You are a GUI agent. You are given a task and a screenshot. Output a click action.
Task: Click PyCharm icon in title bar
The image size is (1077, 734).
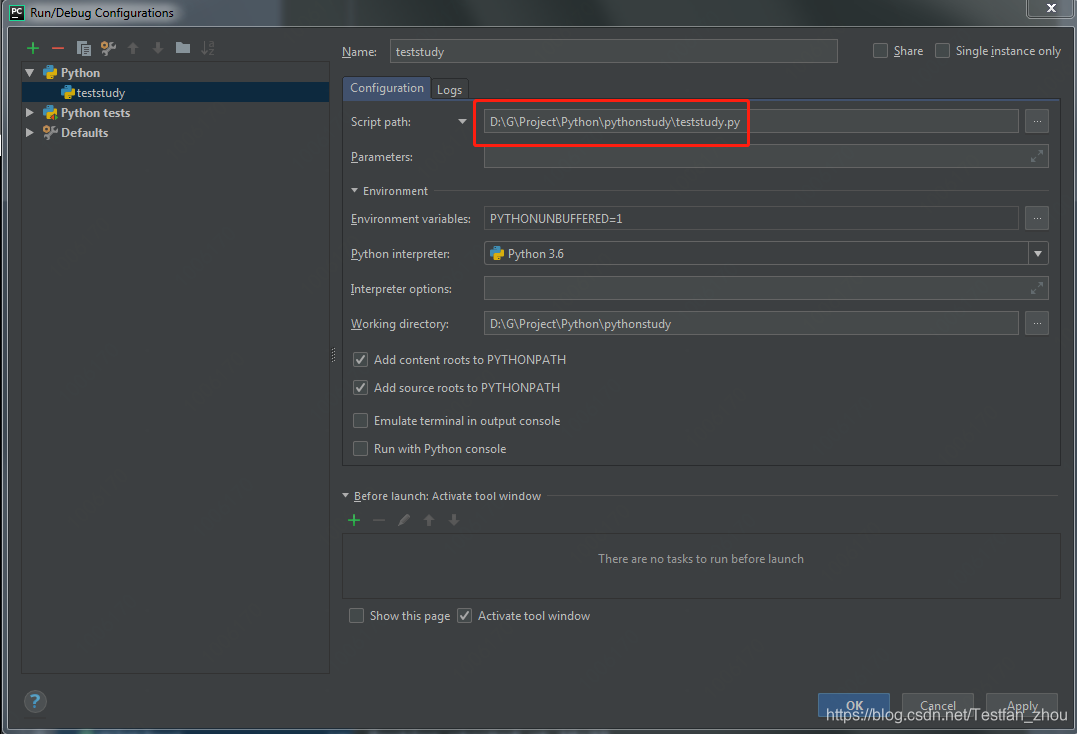(x=17, y=12)
